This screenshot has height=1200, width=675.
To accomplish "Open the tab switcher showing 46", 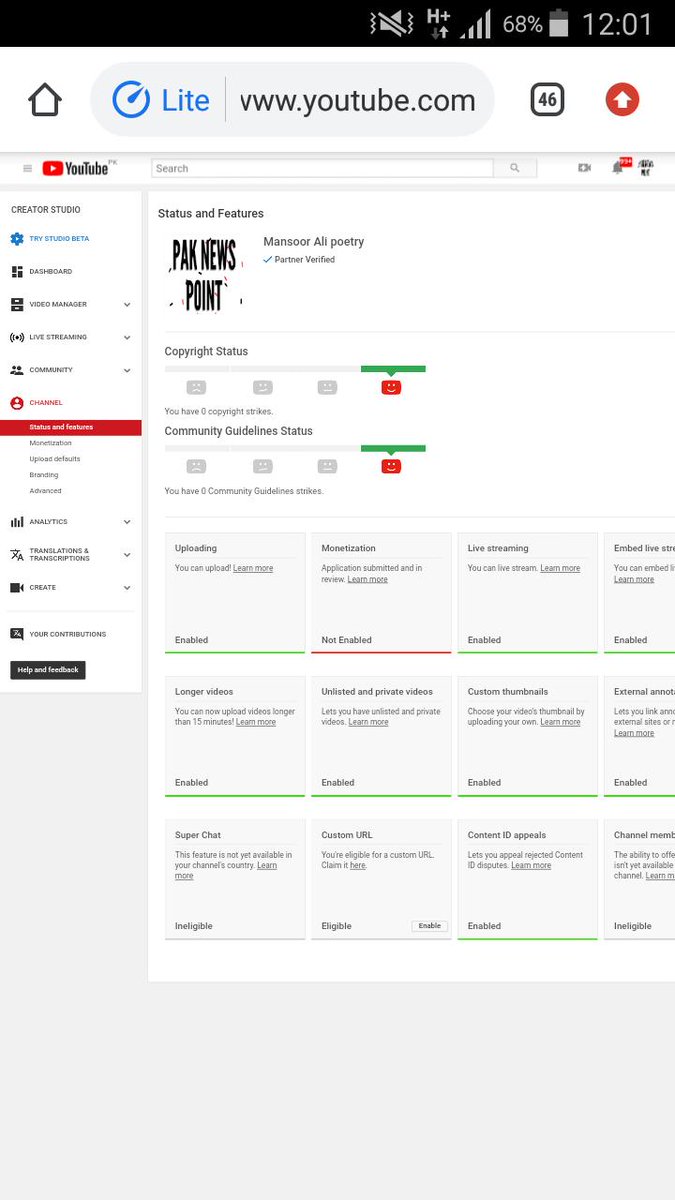I will point(547,99).
